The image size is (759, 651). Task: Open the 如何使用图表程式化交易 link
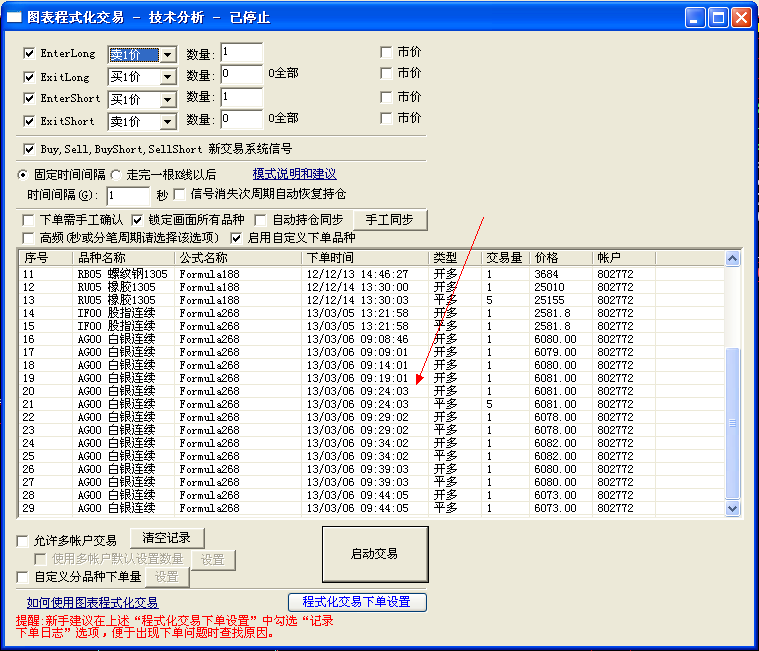92,602
